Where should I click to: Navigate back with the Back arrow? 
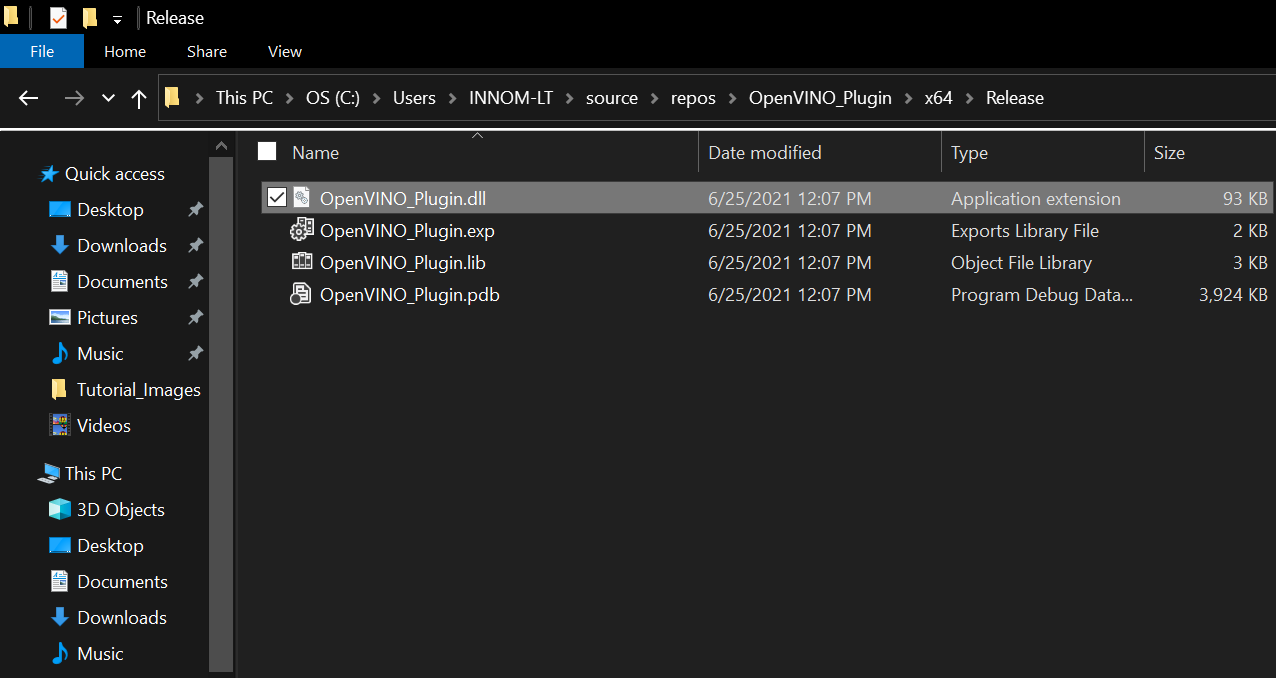[x=29, y=98]
